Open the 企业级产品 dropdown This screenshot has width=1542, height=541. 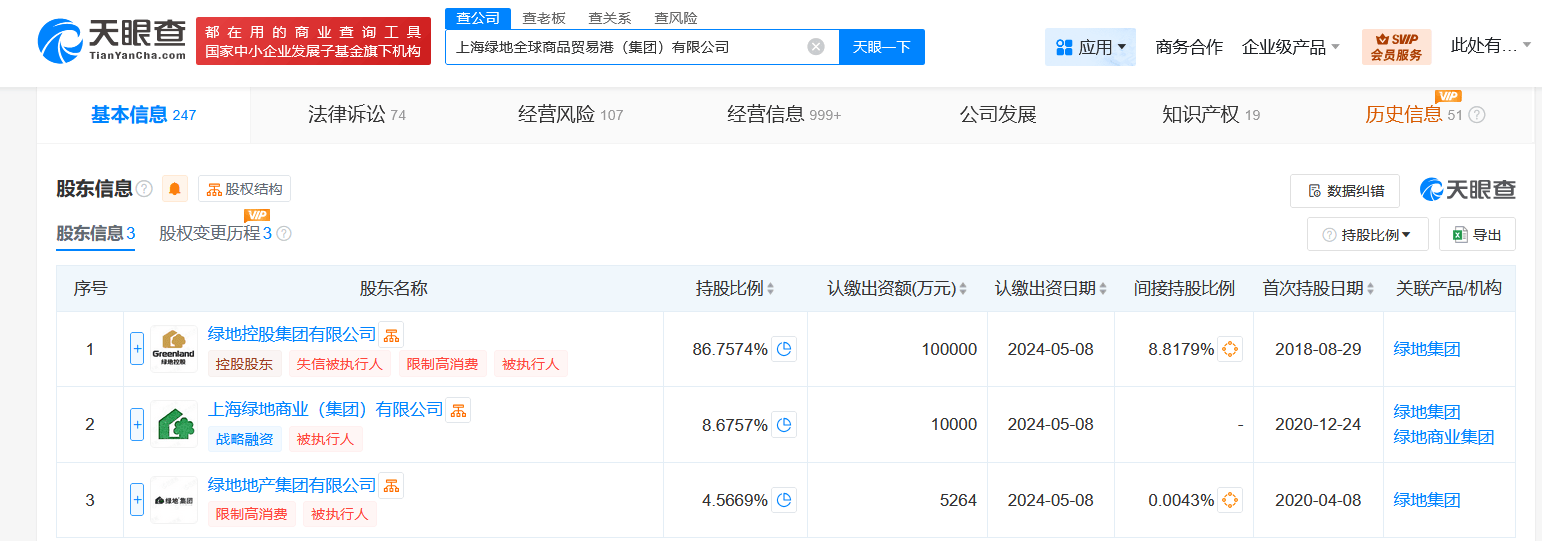click(1290, 47)
